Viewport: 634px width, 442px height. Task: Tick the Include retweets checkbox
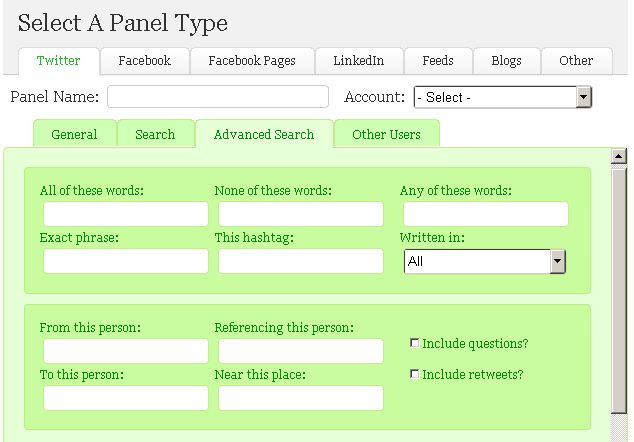click(x=414, y=374)
